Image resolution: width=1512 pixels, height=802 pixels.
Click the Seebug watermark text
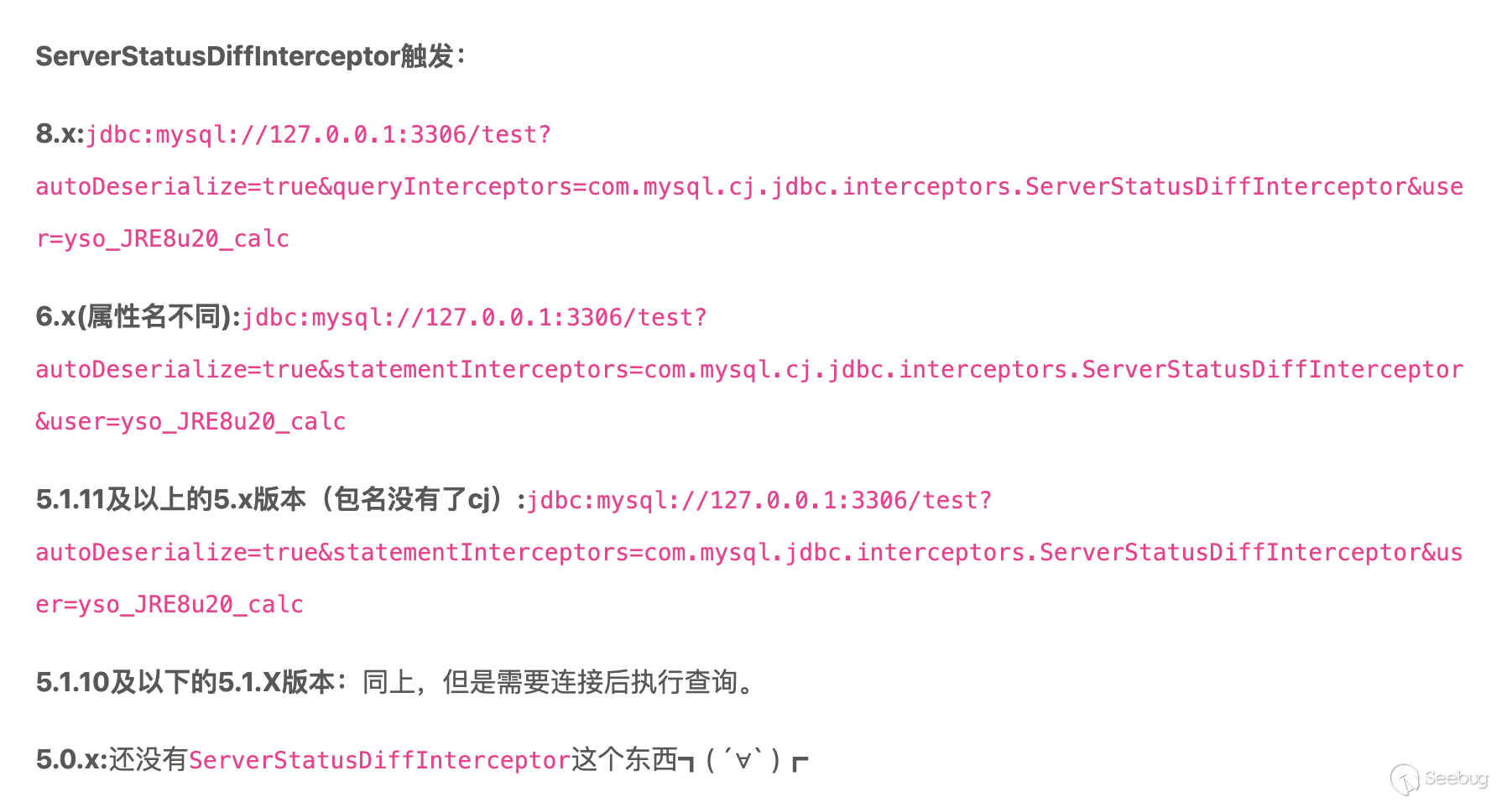point(1456,779)
